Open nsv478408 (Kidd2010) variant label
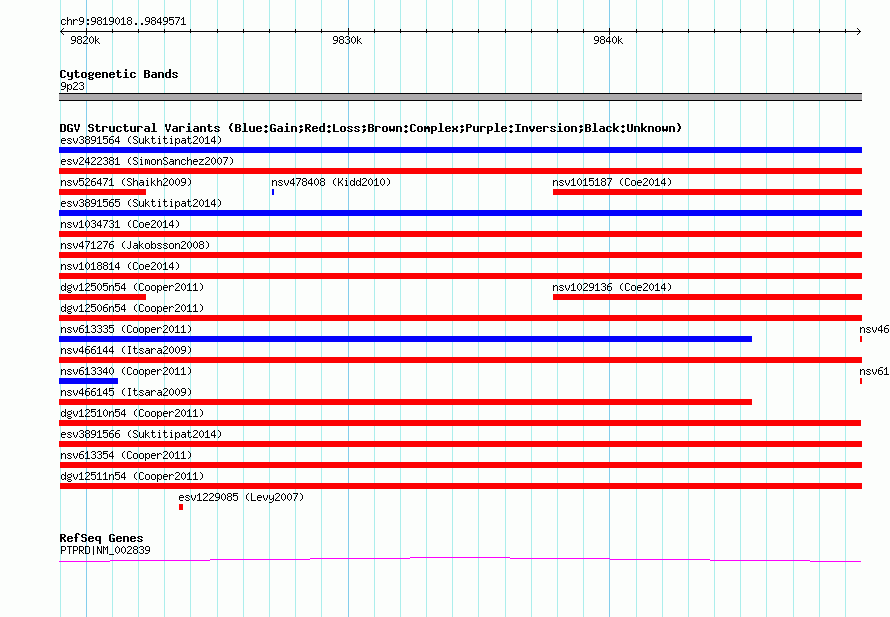890x617 pixels. (331, 182)
